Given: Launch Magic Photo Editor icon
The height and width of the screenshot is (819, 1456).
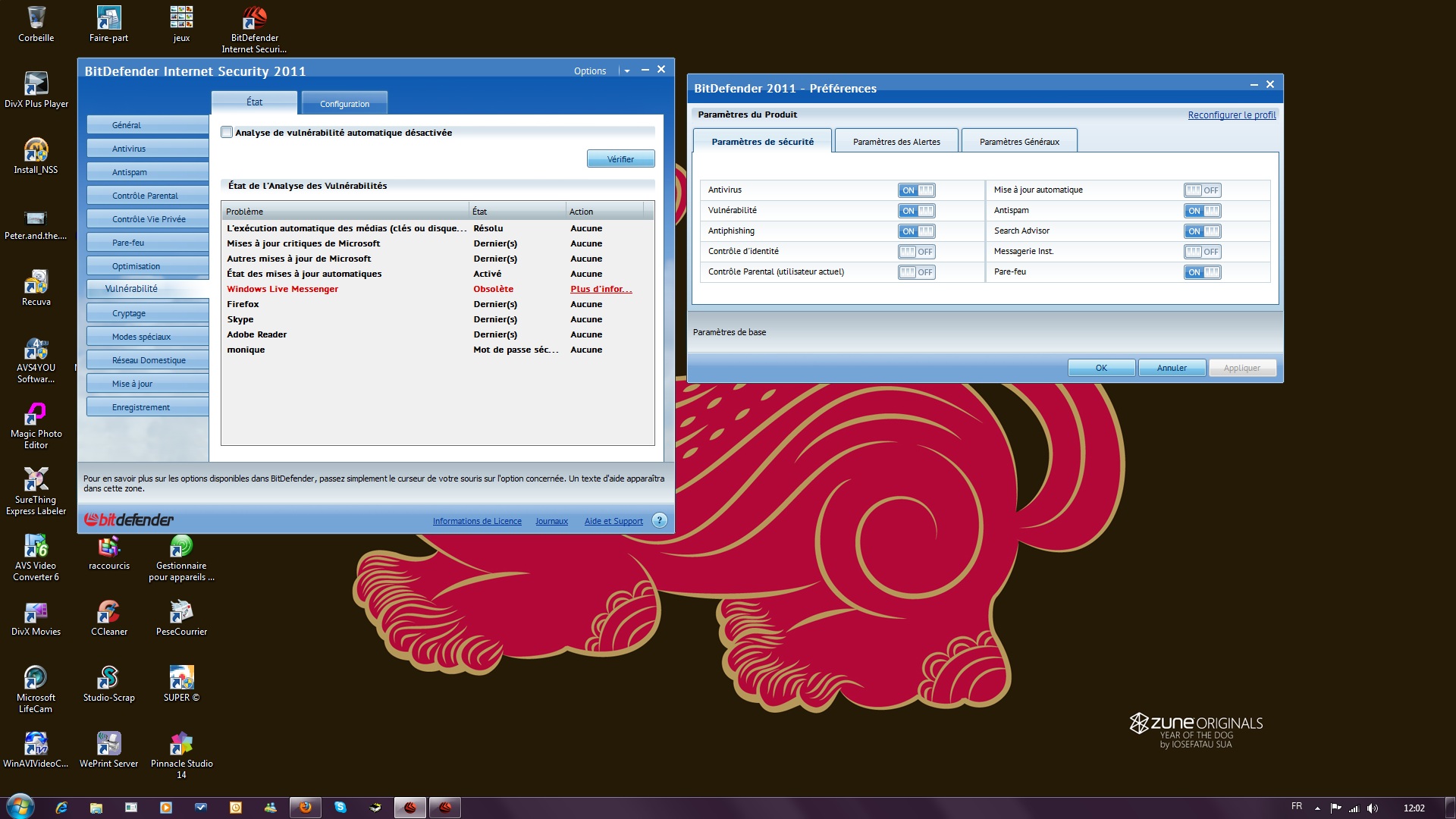Looking at the screenshot, I should click(36, 425).
